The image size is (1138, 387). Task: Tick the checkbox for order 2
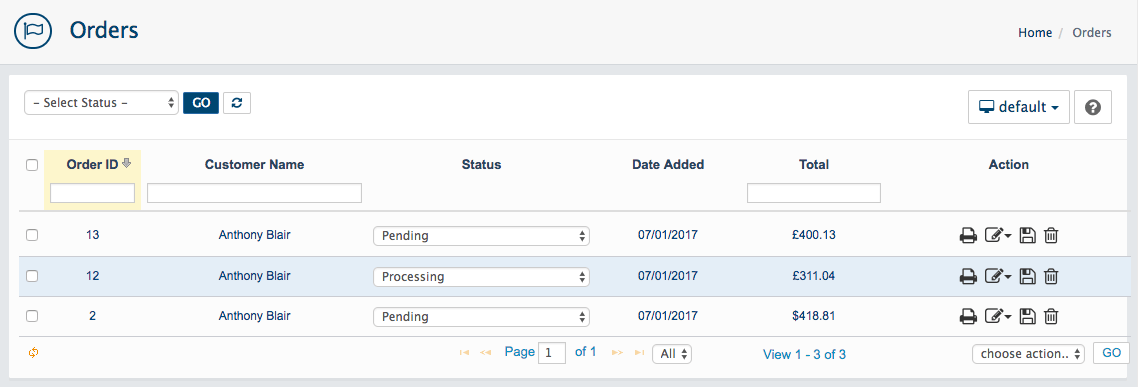32,317
